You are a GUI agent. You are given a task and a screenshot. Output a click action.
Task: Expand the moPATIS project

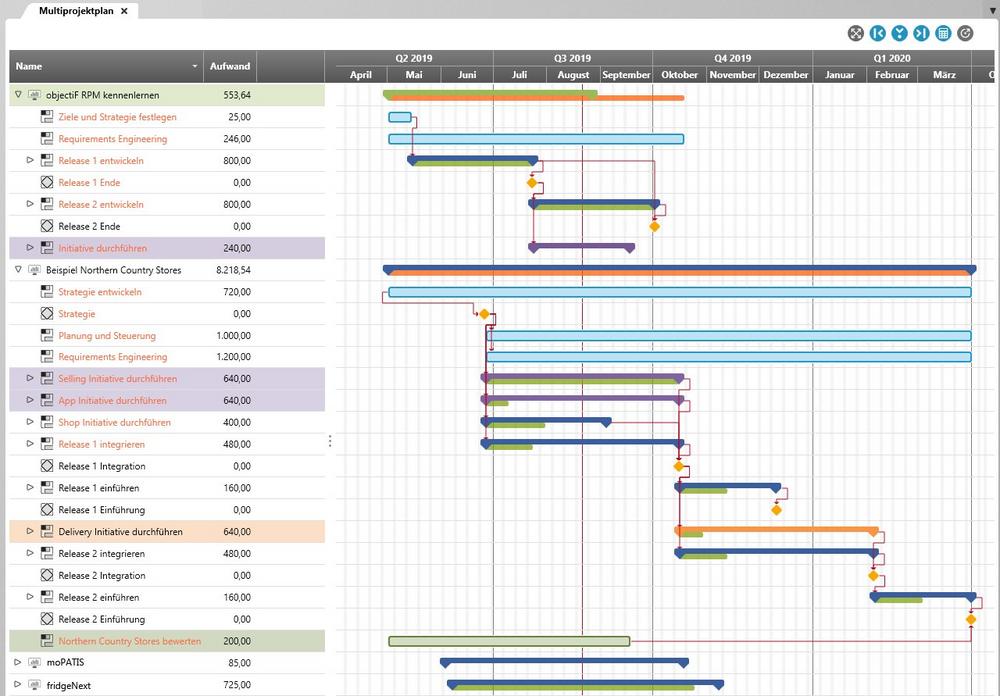point(18,662)
